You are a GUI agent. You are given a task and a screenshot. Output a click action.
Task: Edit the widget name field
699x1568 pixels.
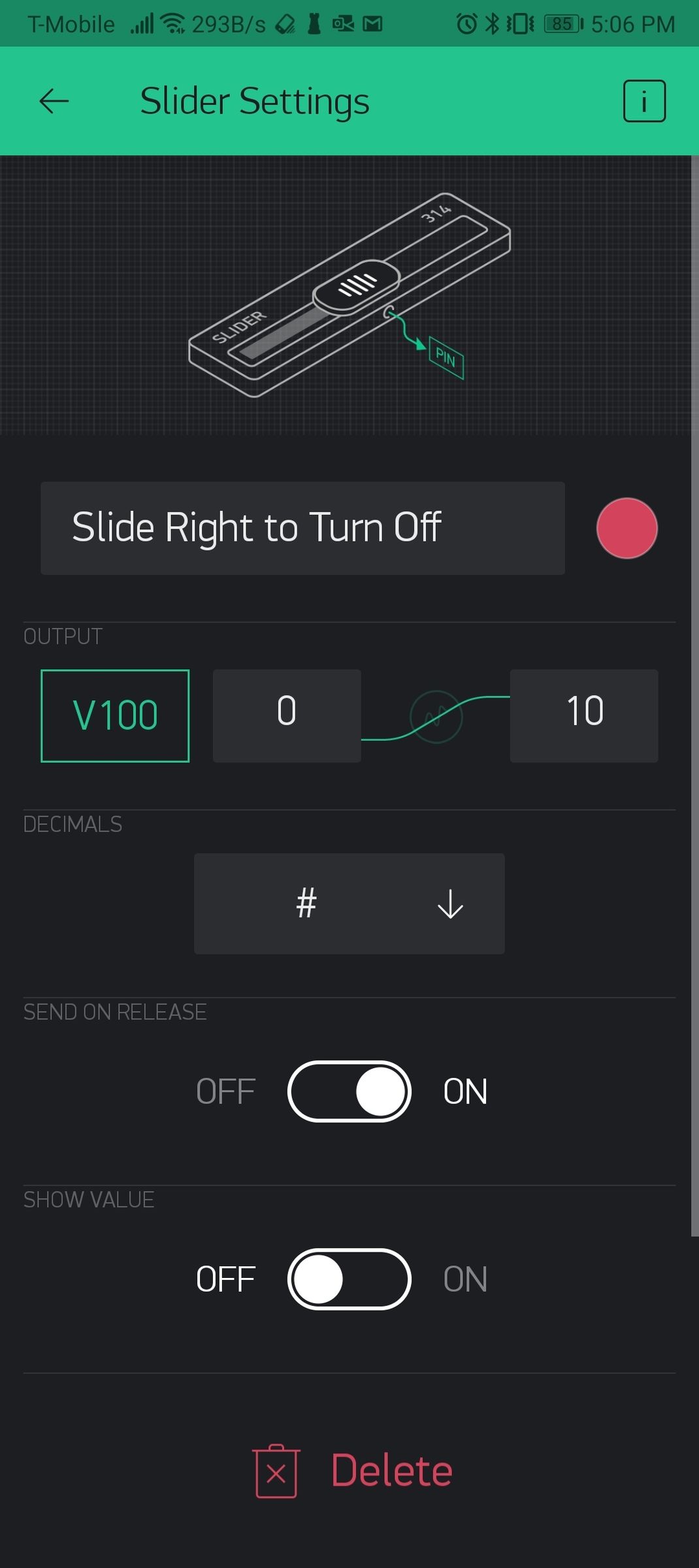click(302, 528)
